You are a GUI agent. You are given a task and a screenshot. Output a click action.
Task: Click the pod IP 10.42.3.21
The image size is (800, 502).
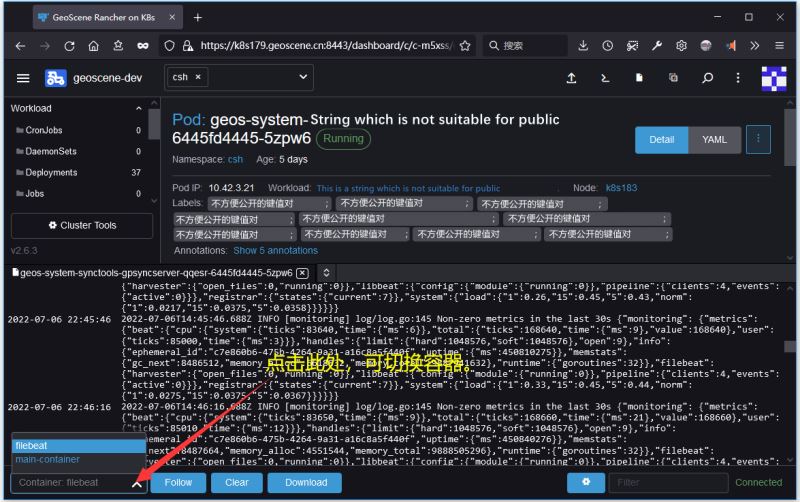[x=231, y=188]
